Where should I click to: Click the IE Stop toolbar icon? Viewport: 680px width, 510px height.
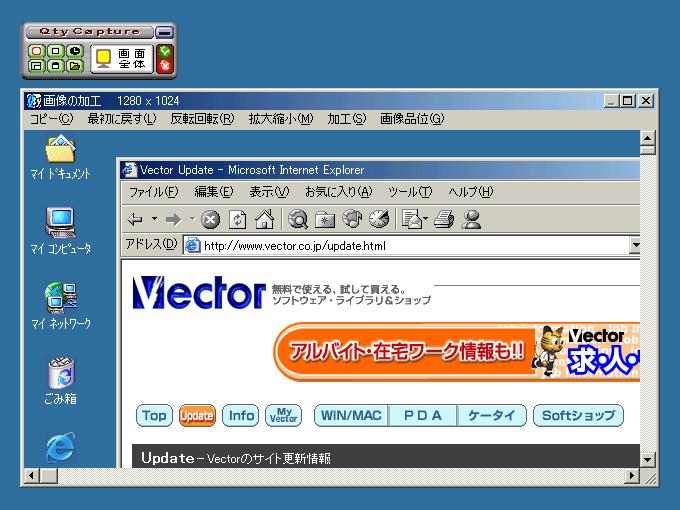(211, 219)
